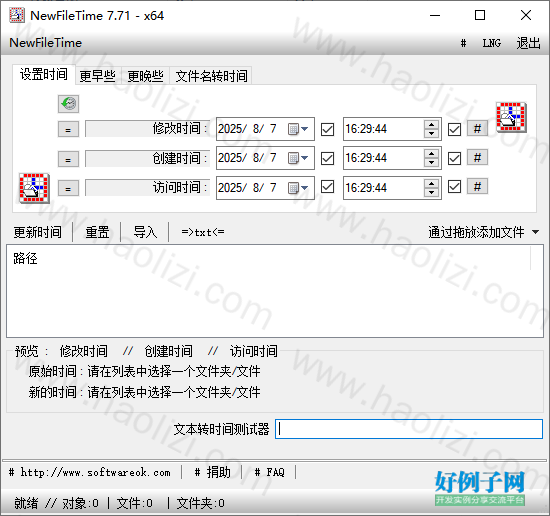
Task: Click the 文本转时间测试器 text input field
Action: click(x=409, y=429)
